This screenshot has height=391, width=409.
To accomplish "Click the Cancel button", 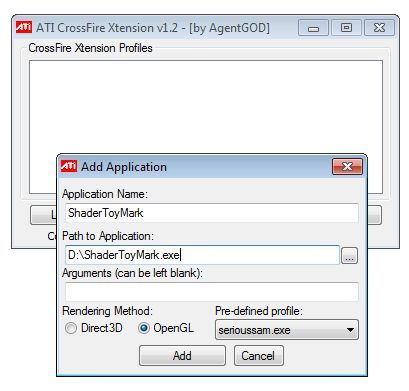I will (x=259, y=356).
